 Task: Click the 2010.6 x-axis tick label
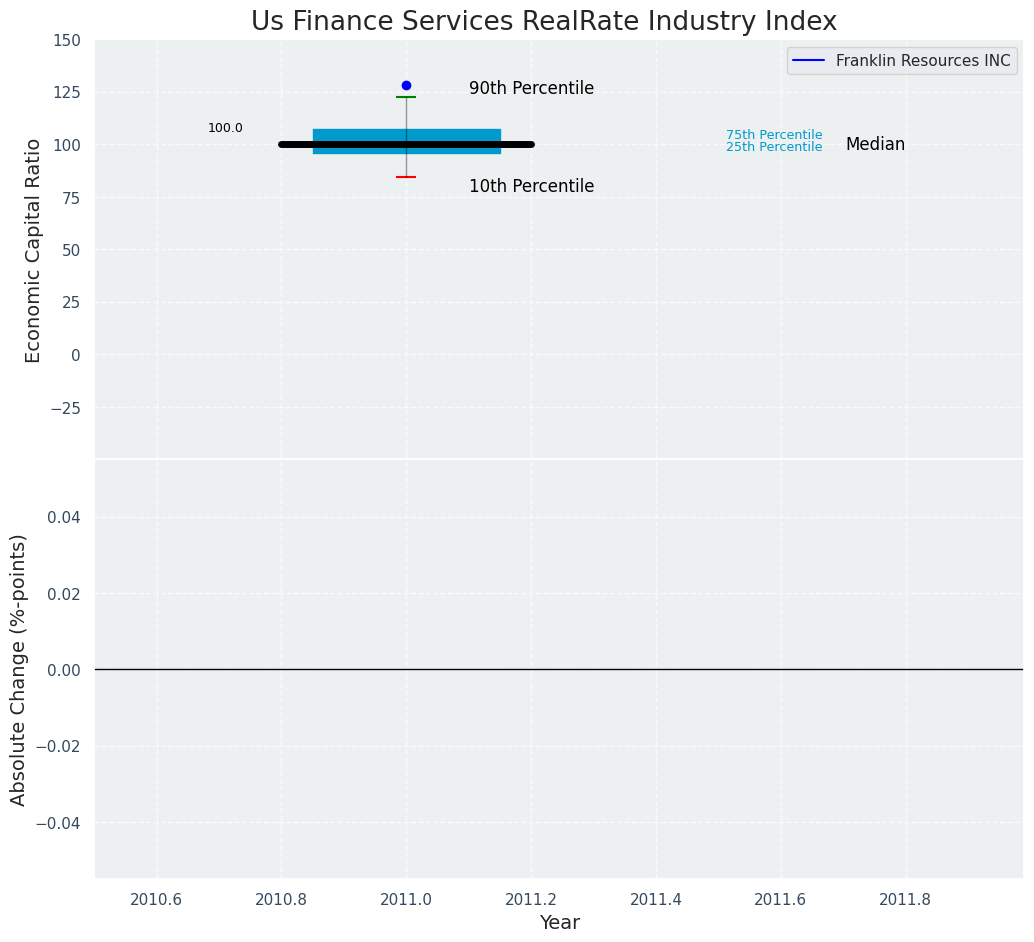pyautogui.click(x=156, y=899)
